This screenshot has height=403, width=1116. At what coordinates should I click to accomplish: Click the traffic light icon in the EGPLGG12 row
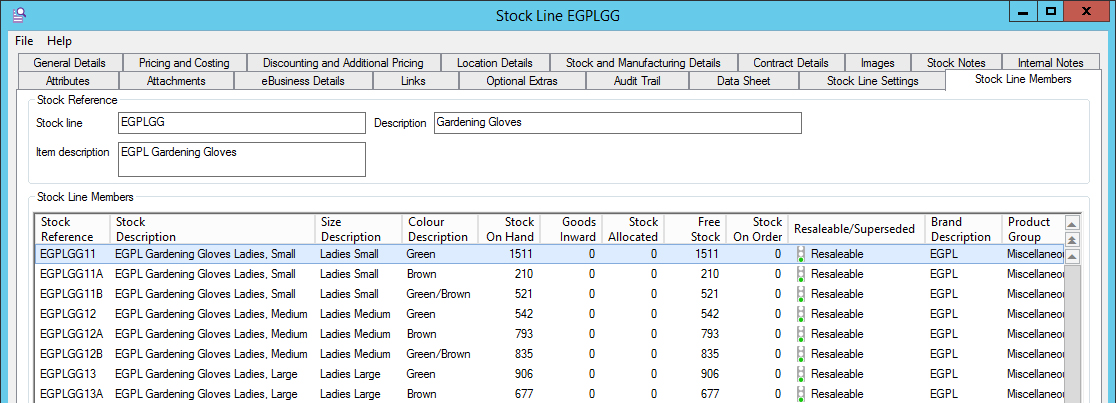[x=801, y=314]
